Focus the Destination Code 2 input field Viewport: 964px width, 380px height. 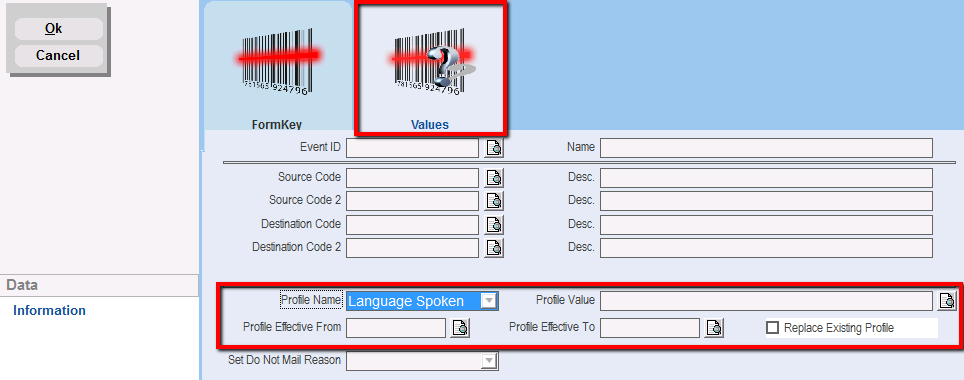[413, 248]
